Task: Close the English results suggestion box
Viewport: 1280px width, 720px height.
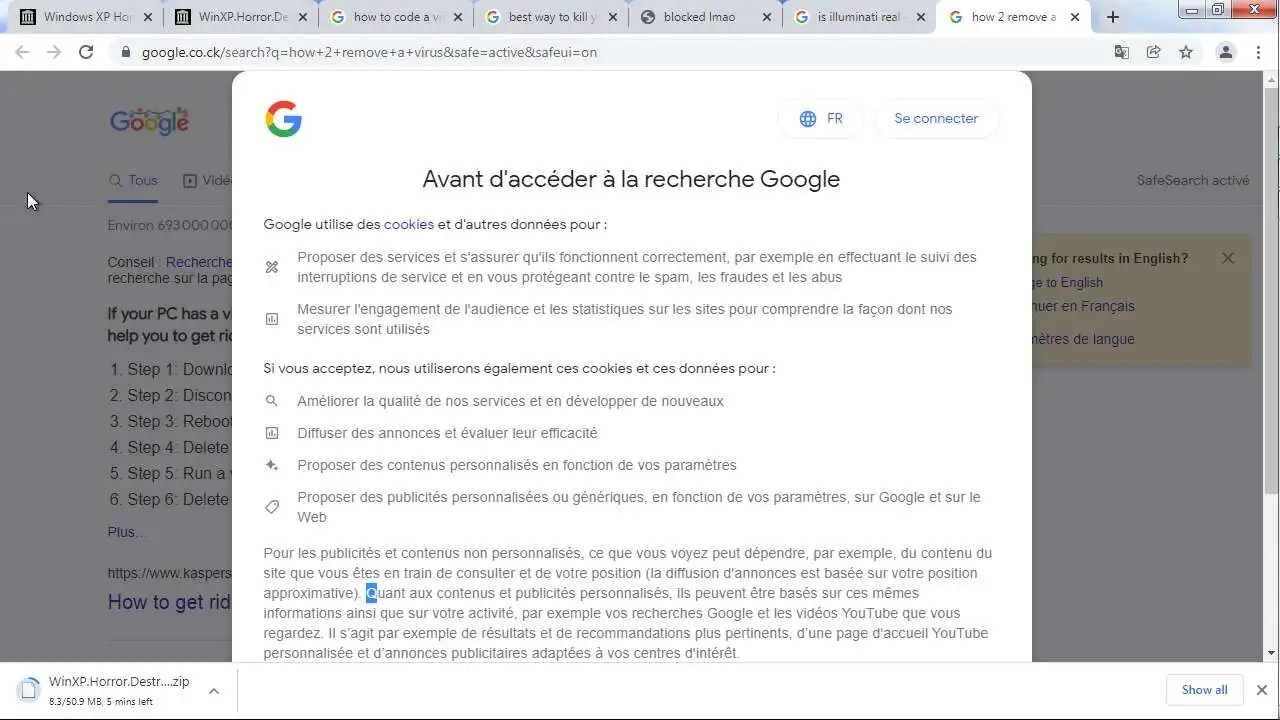Action: 1228,258
